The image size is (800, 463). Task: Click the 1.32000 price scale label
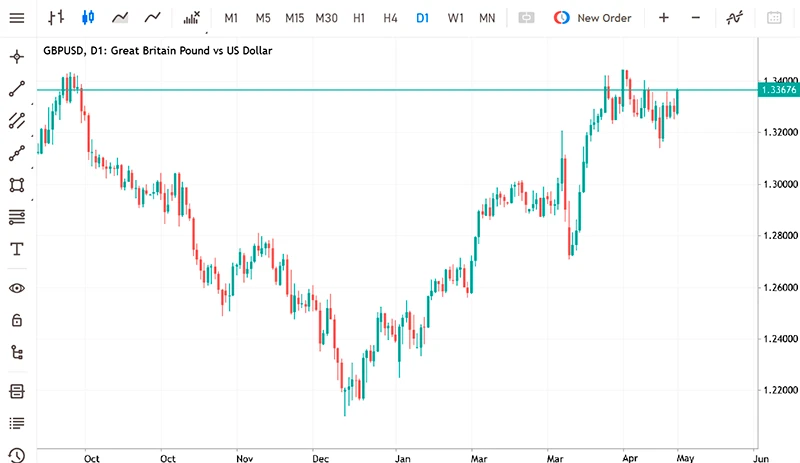[x=780, y=132]
